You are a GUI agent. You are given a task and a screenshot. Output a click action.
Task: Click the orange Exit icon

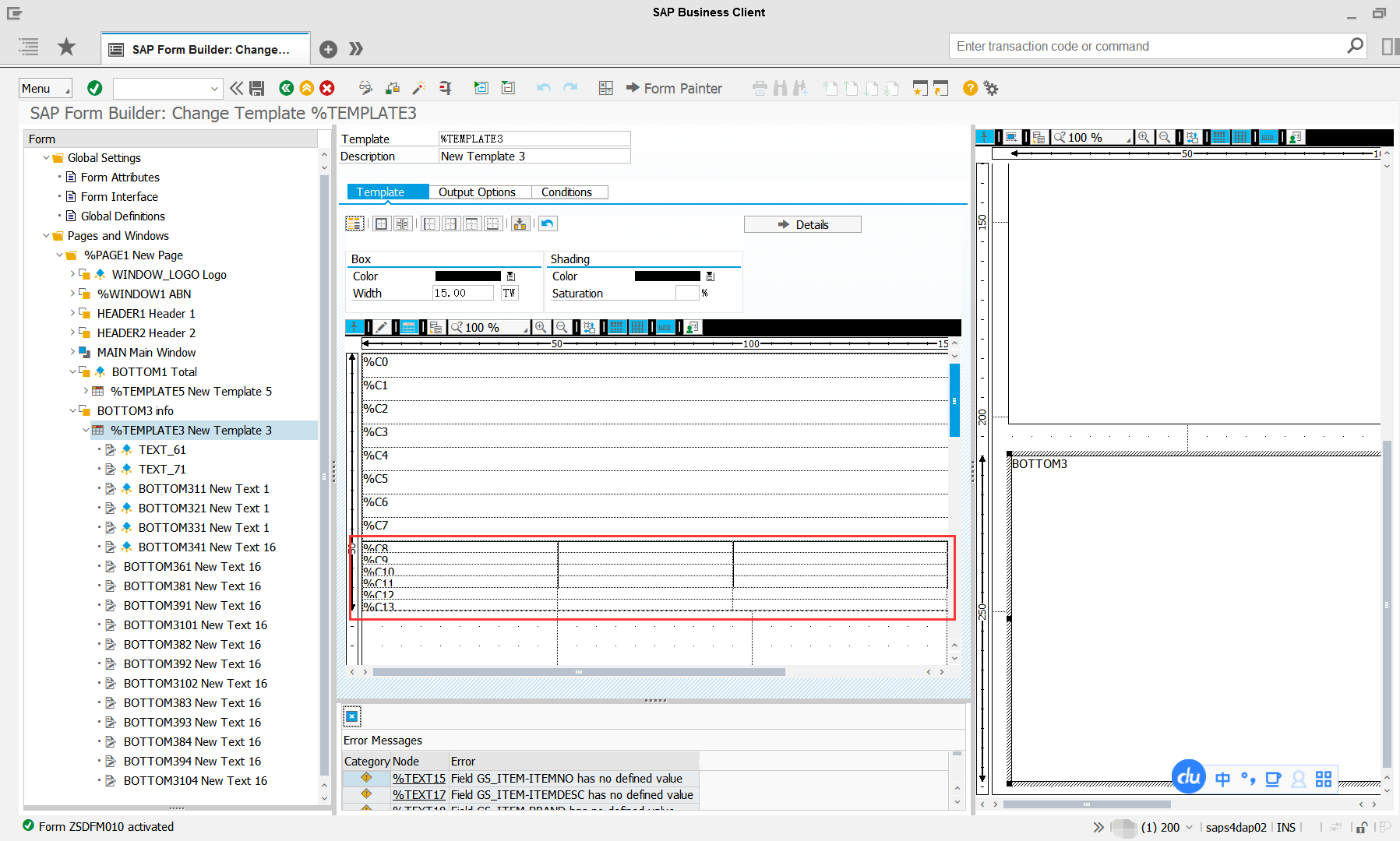coord(307,88)
